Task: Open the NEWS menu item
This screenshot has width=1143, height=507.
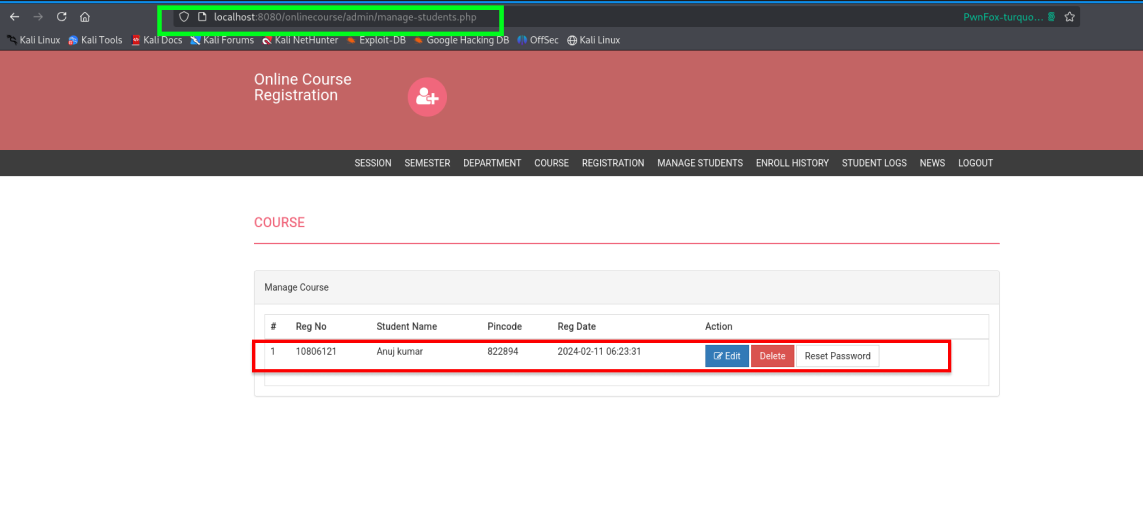Action: [932, 163]
